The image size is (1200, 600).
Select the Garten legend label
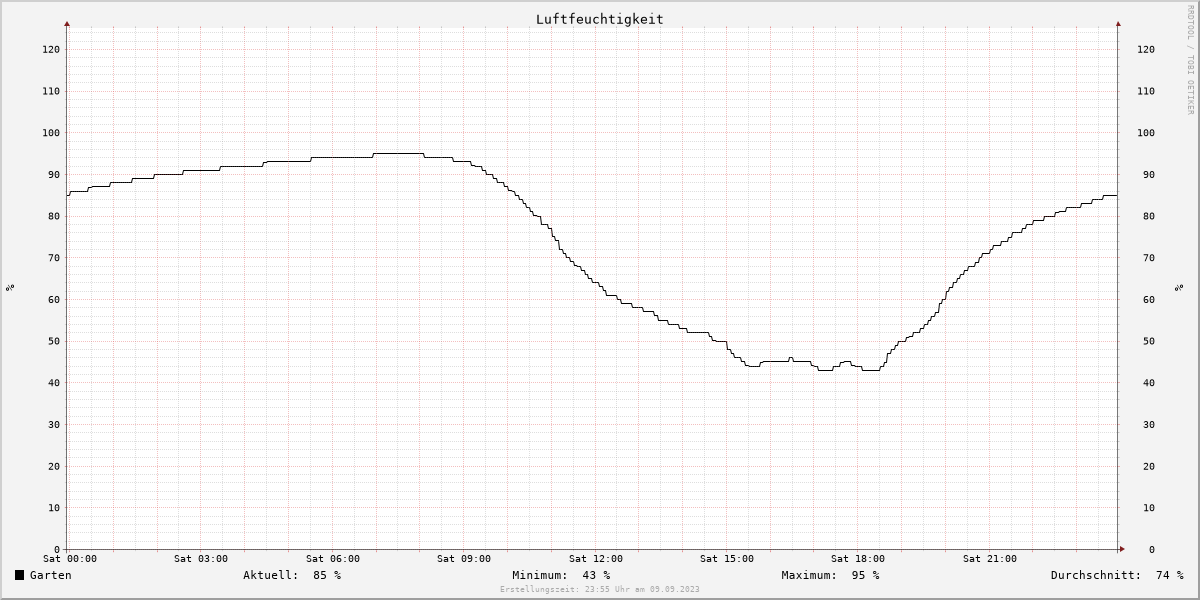tap(50, 575)
